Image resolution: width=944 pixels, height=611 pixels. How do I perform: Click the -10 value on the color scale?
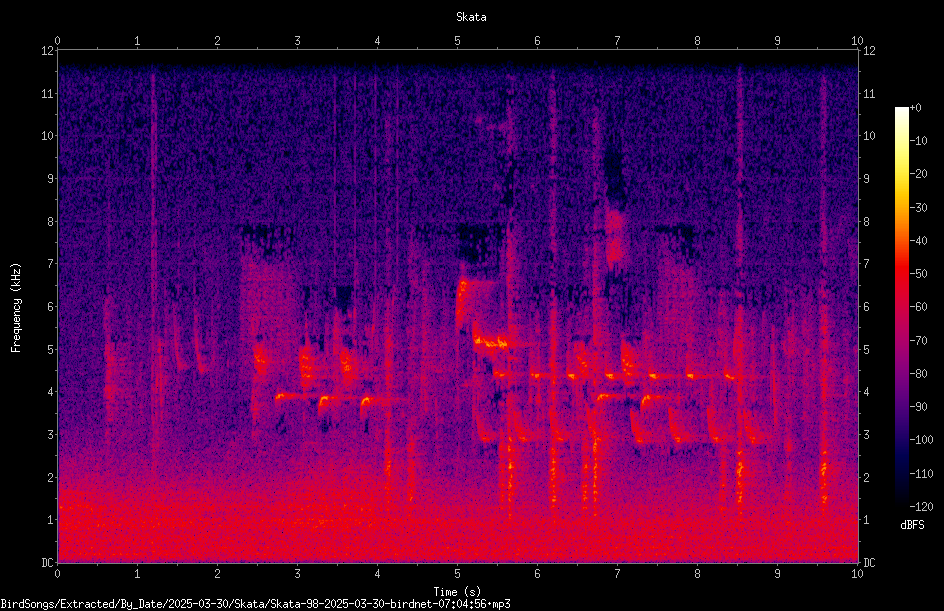[x=918, y=141]
